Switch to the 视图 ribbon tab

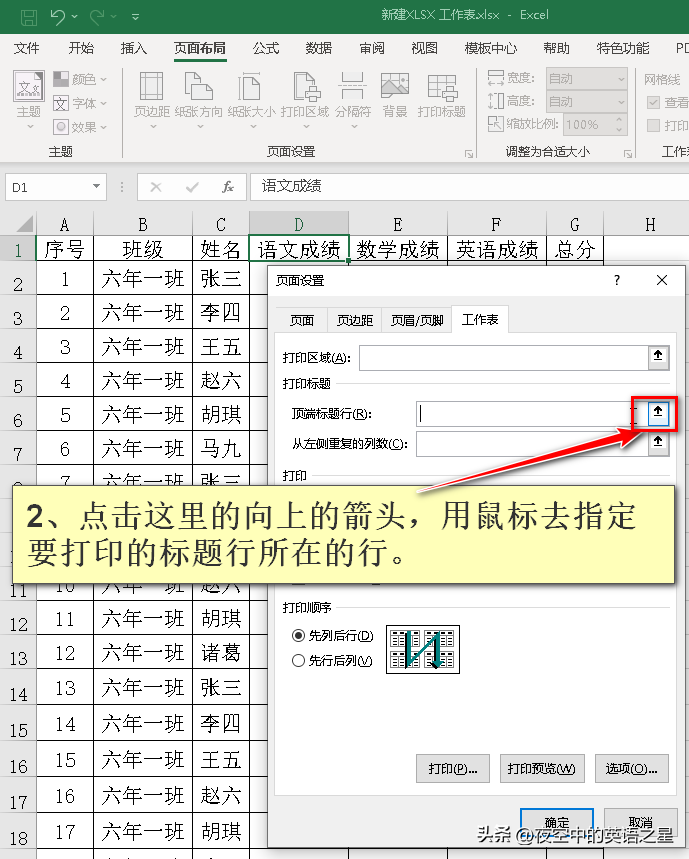tap(424, 48)
